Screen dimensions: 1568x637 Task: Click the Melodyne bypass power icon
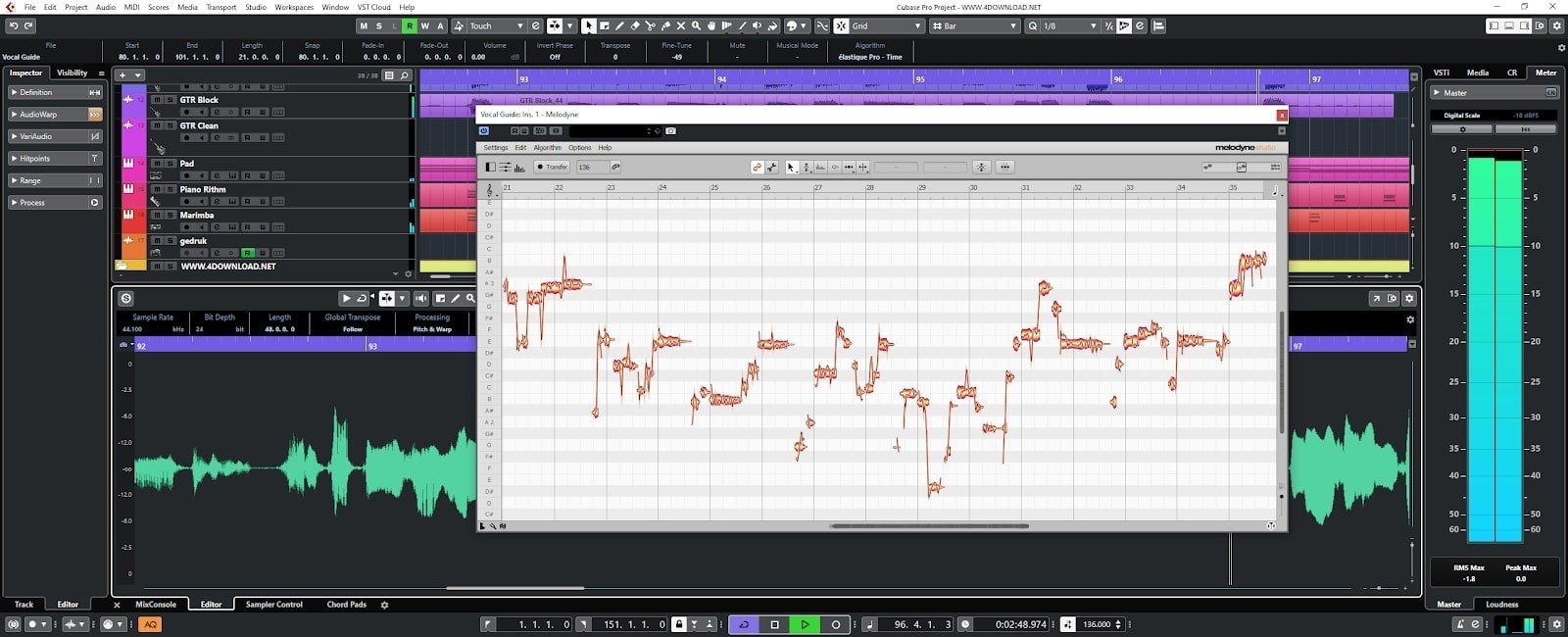pos(484,130)
